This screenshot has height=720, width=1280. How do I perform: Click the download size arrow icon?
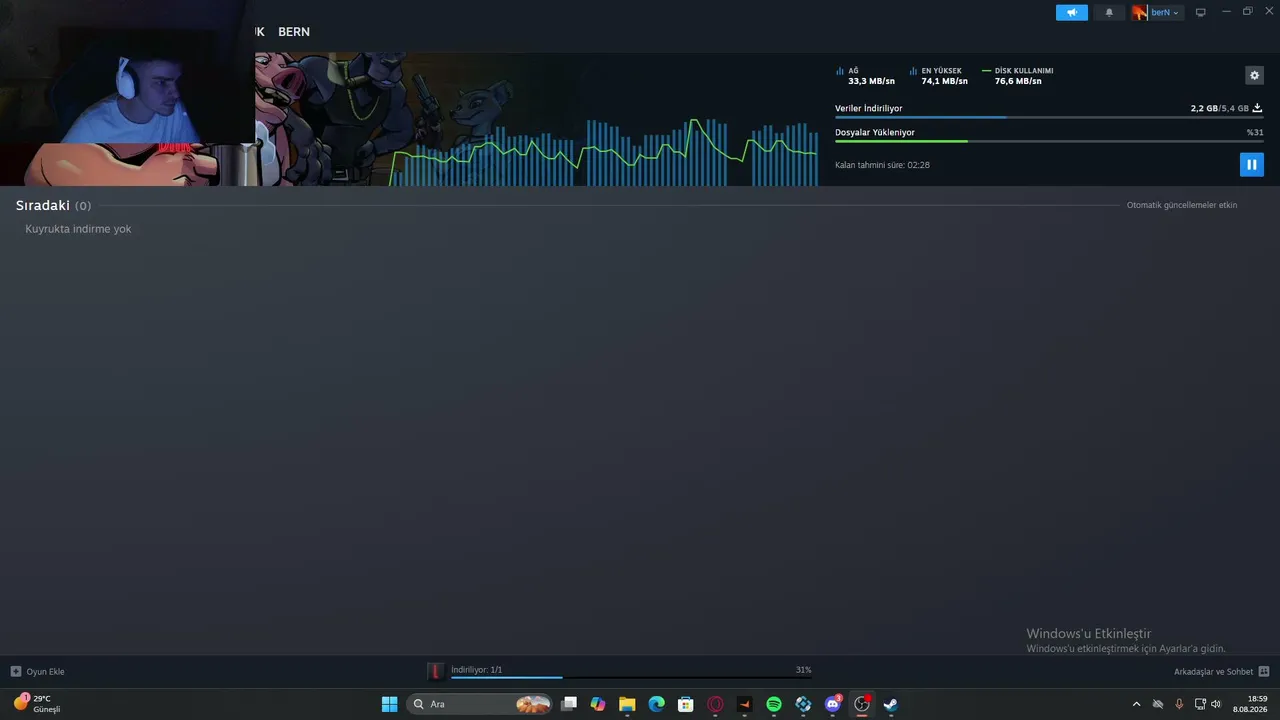pos(1257,108)
